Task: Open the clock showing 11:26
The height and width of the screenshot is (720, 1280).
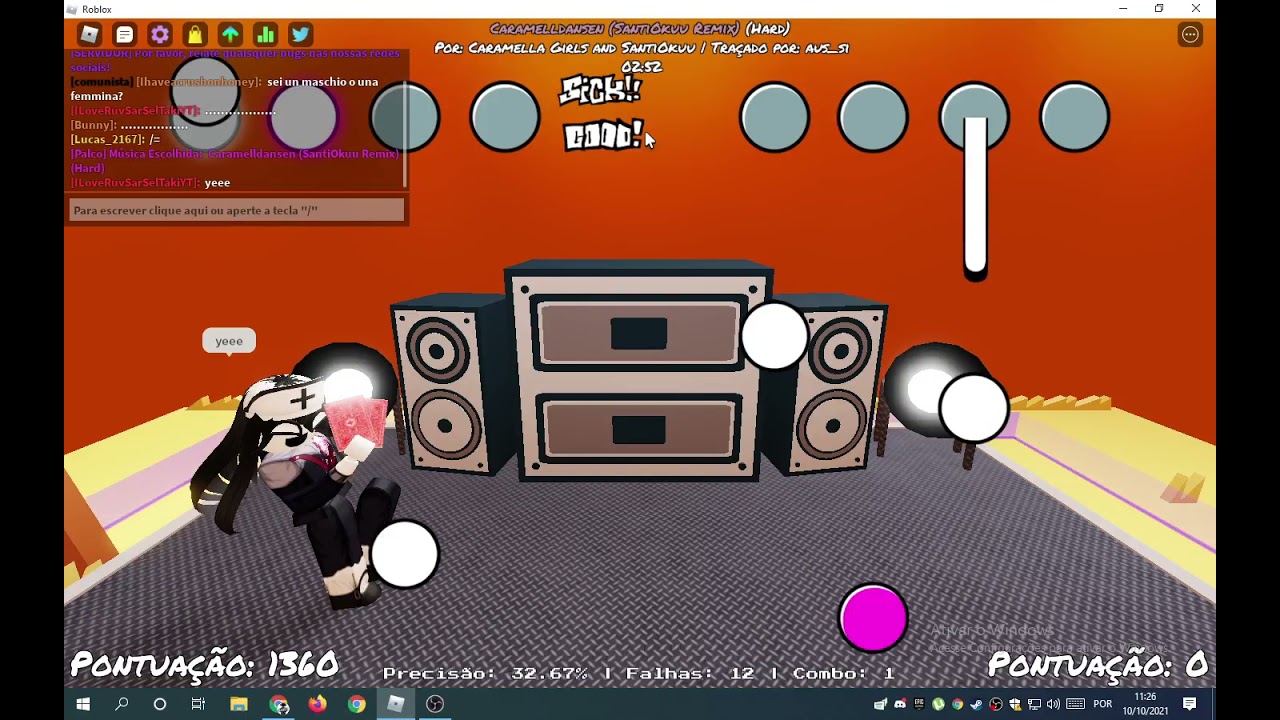Action: coord(1145,704)
